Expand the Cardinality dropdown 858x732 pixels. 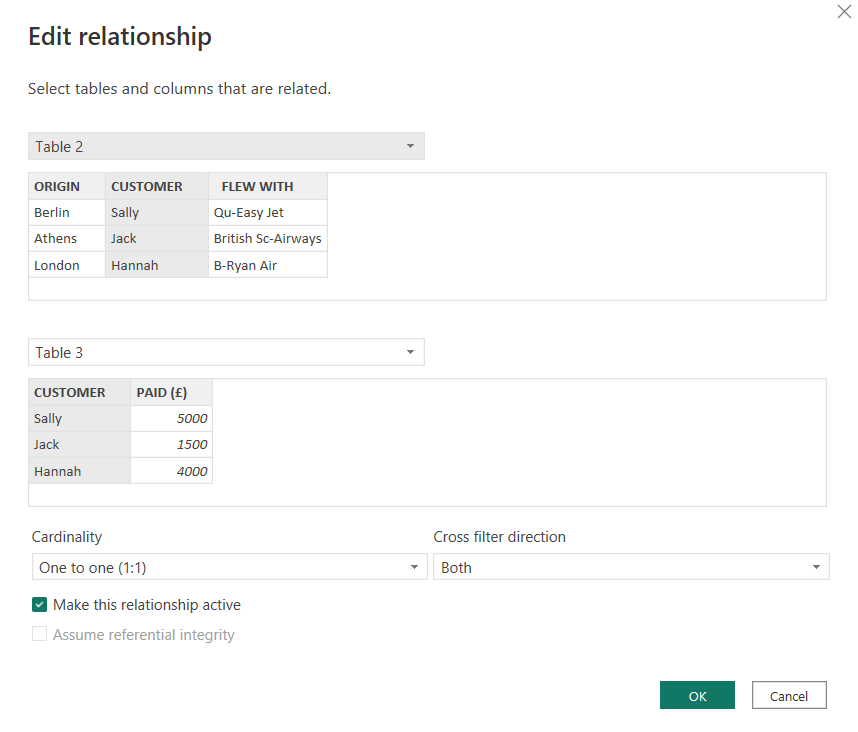[229, 567]
